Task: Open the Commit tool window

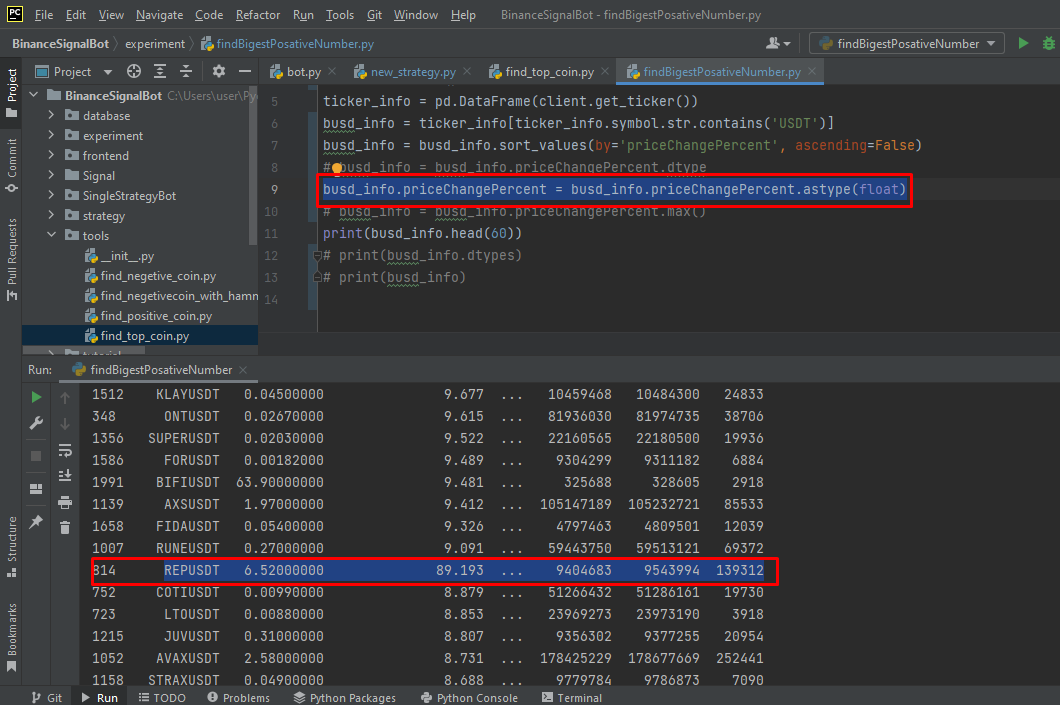Action: [x=11, y=165]
